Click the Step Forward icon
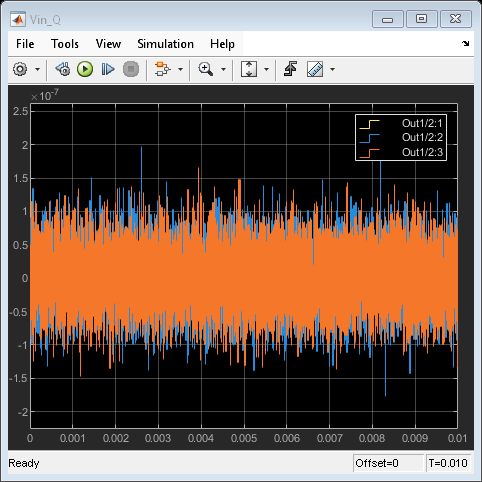 click(x=108, y=69)
